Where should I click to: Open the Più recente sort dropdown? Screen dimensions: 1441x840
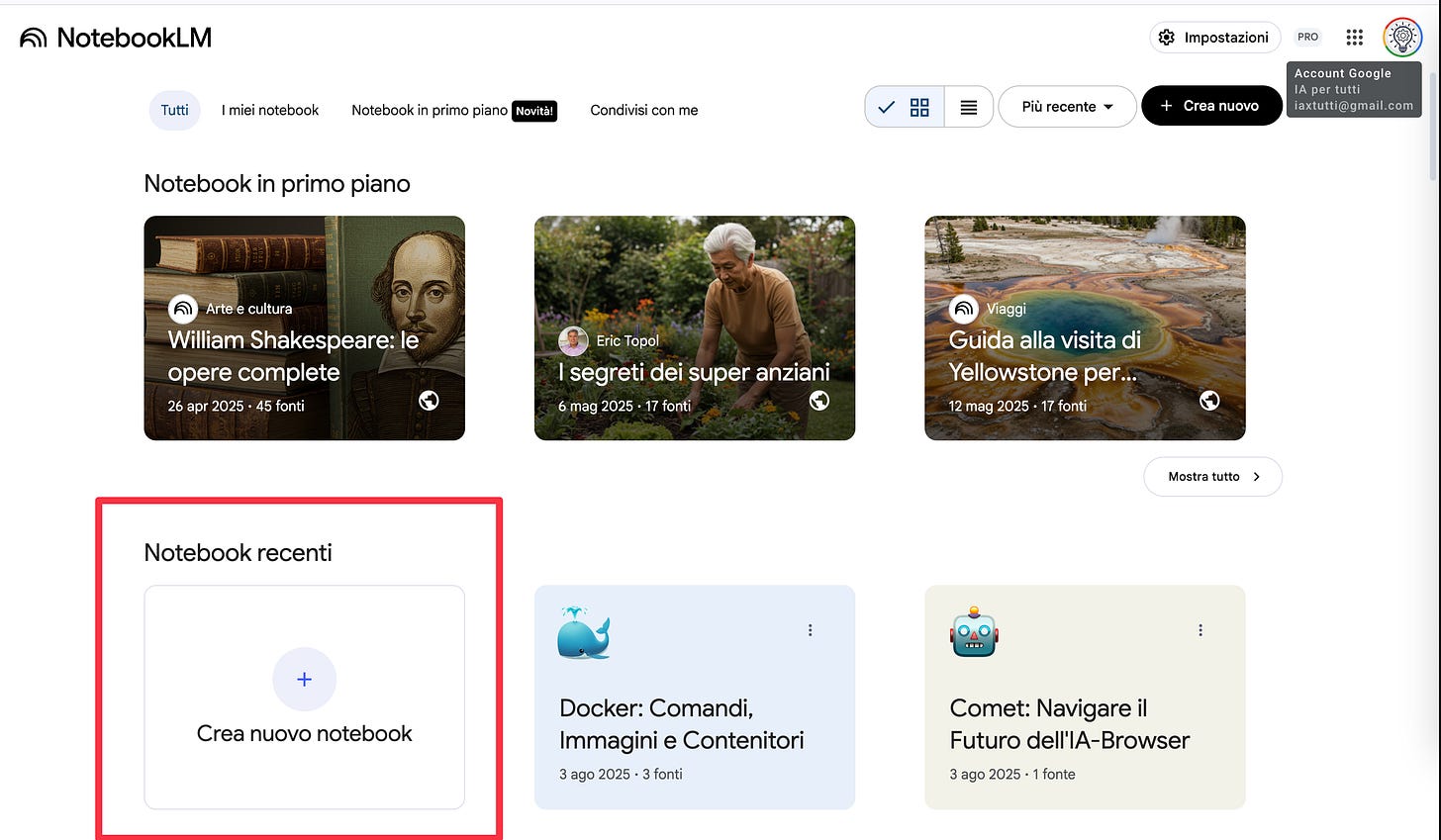coord(1067,107)
